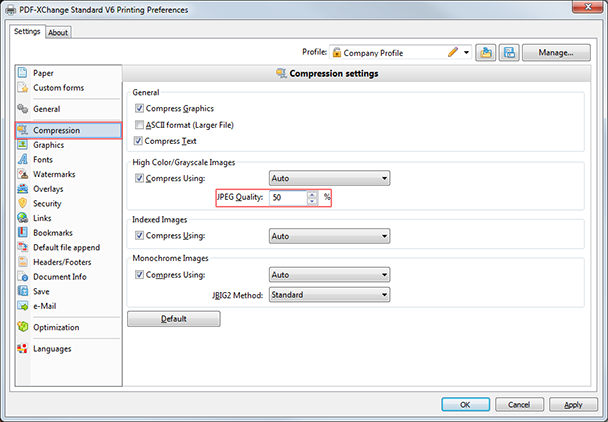Click the pencil edit icon in Profile box

click(x=453, y=52)
